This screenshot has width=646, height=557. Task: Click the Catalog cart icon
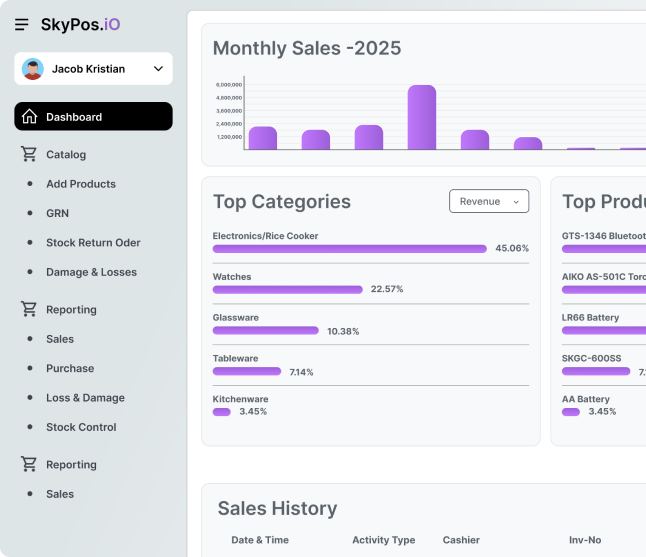click(x=30, y=154)
